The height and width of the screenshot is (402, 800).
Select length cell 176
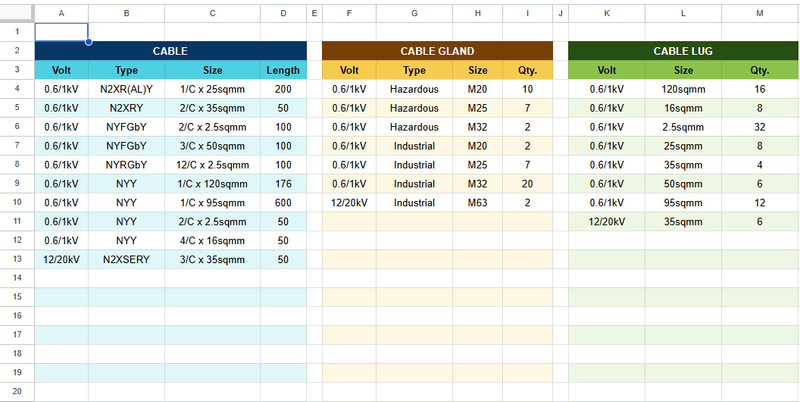point(283,184)
